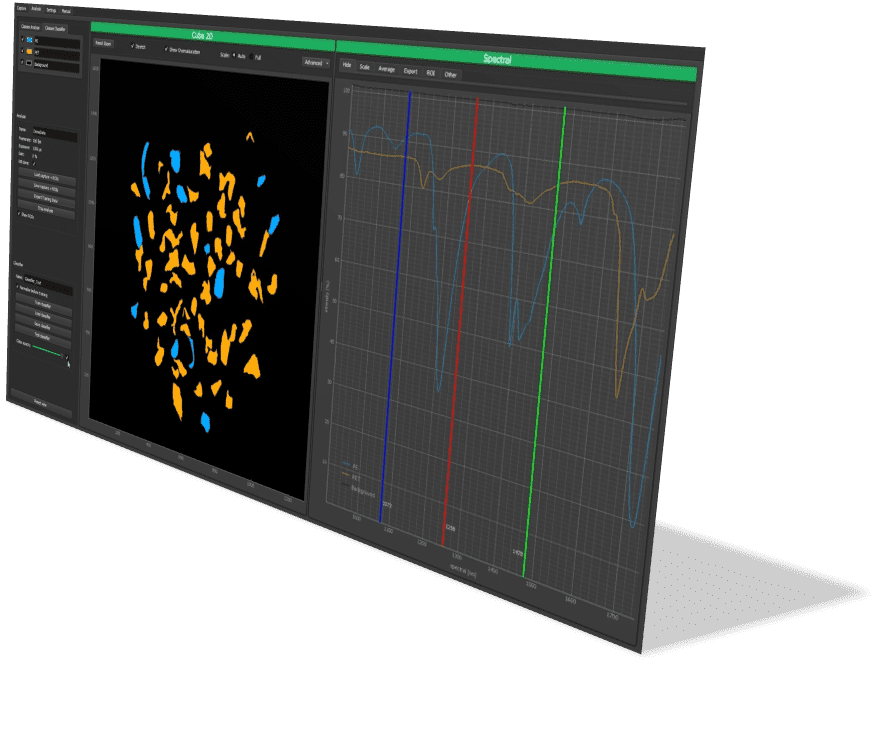Screen dimensions: 883x754
Task: Open the Advanced dropdown
Action: 316,62
